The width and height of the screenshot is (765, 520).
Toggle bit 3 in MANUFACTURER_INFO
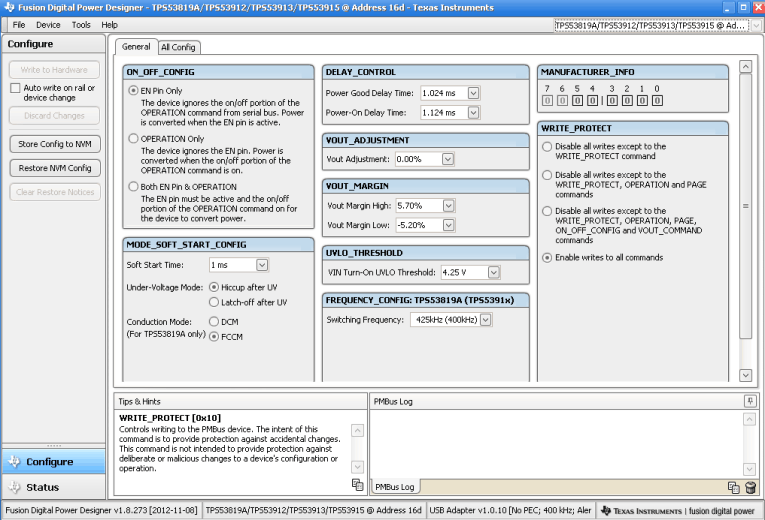click(614, 100)
